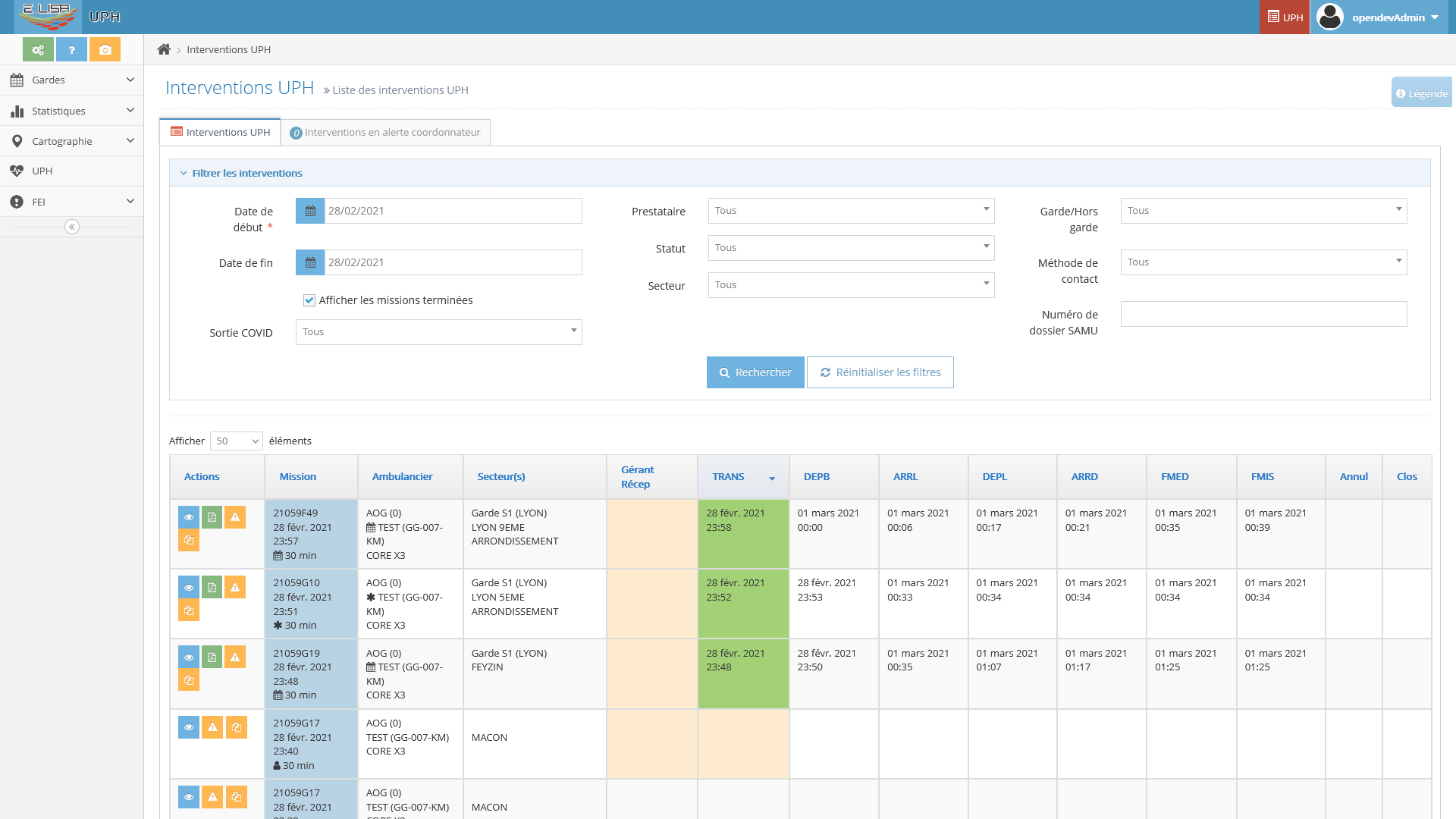Duplicate mission 21059G19 with the copy icon
The height and width of the screenshot is (819, 1456).
coord(189,680)
